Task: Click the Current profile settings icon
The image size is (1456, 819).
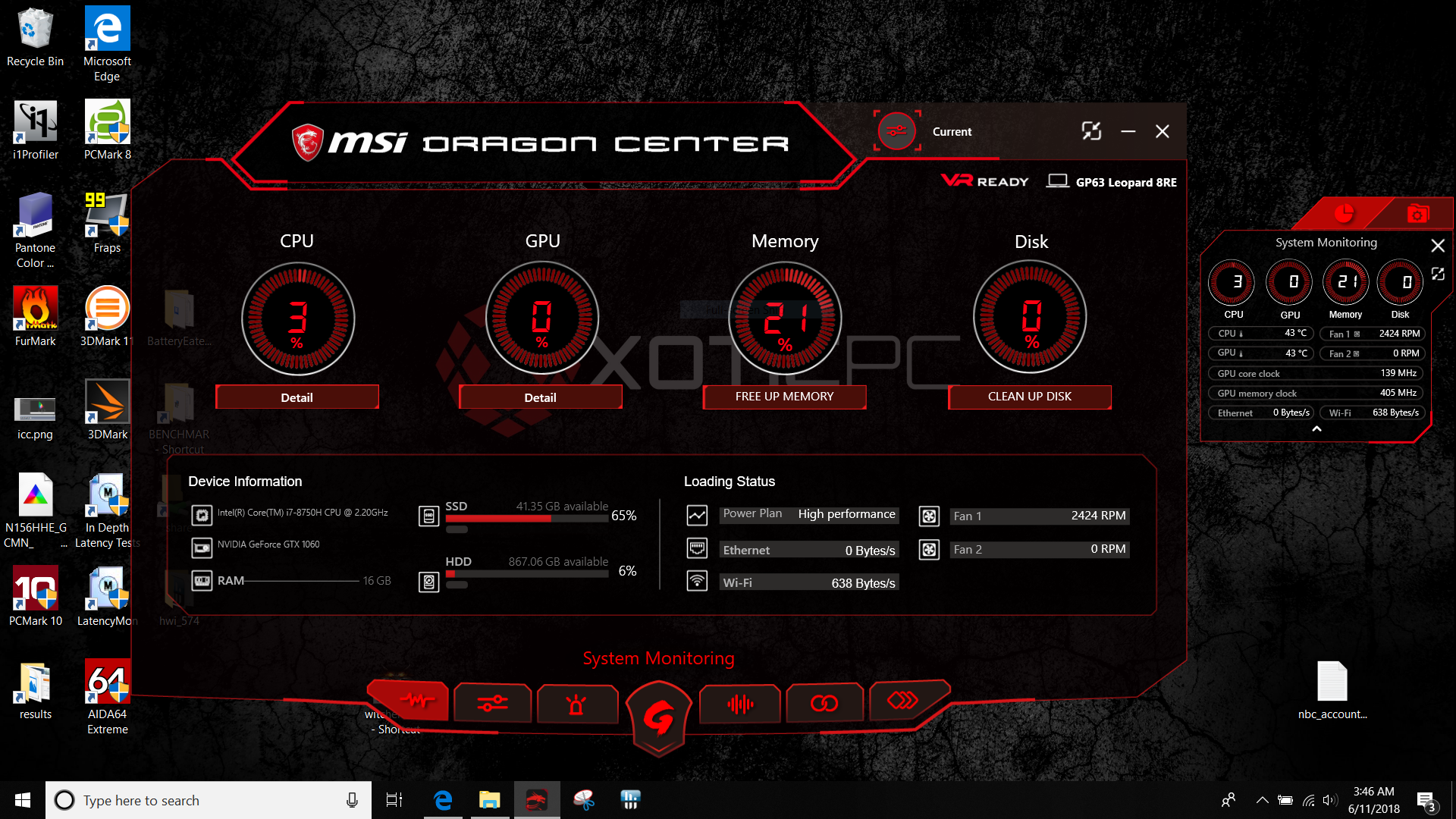Action: pyautogui.click(x=897, y=131)
